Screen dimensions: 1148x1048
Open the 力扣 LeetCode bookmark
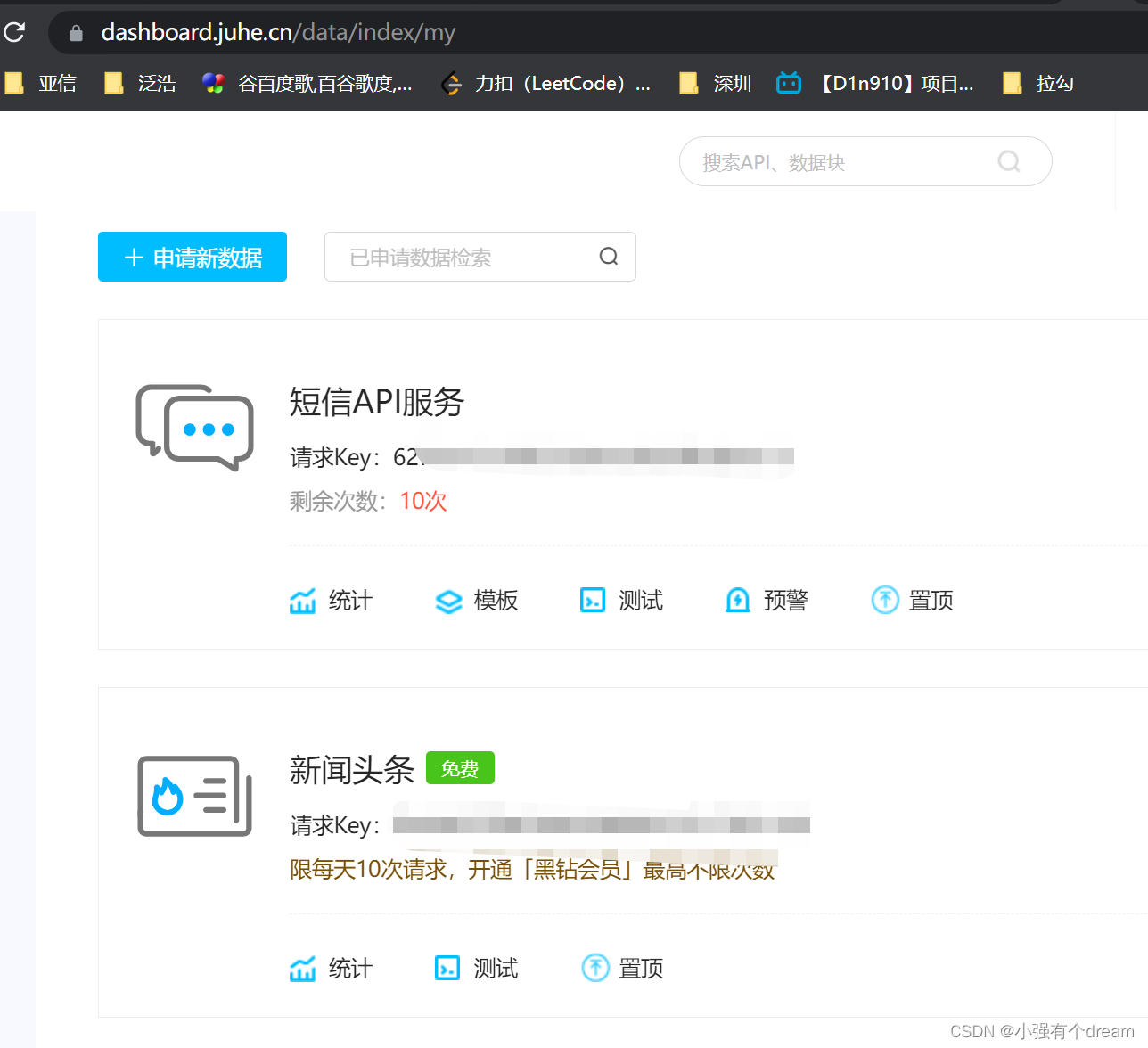click(x=546, y=84)
